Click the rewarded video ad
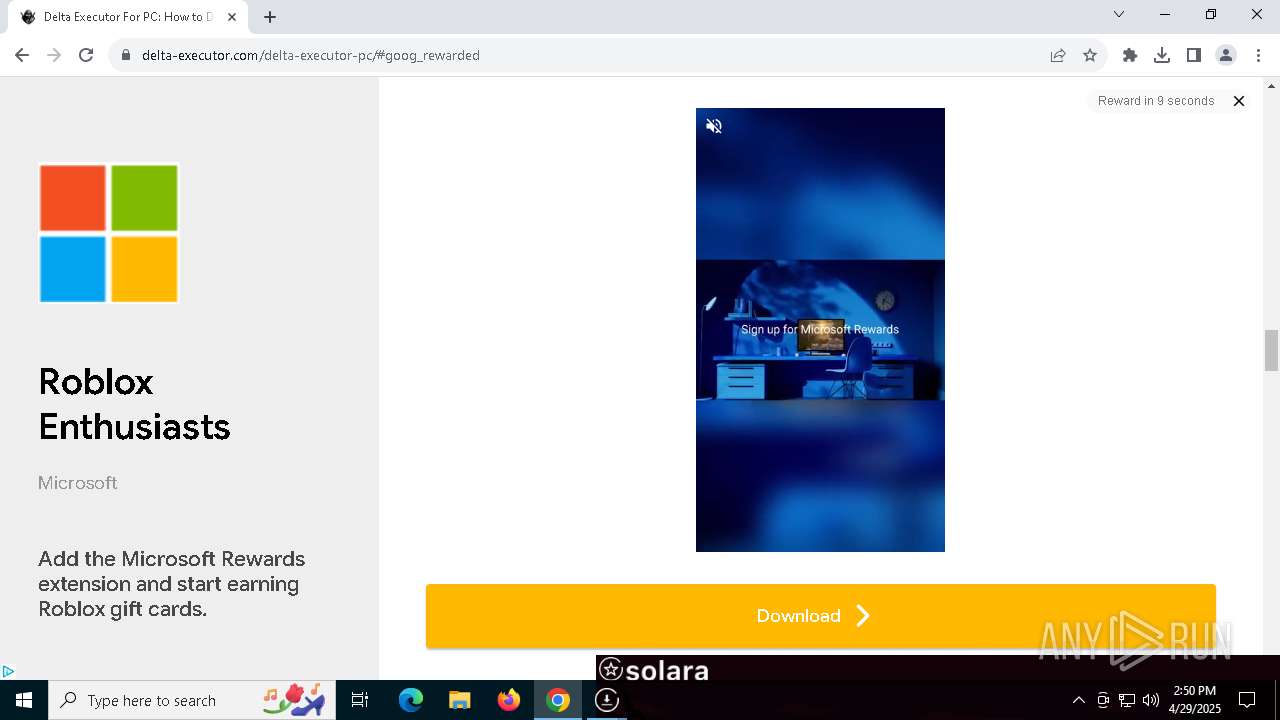This screenshot has height=720, width=1280. click(820, 330)
